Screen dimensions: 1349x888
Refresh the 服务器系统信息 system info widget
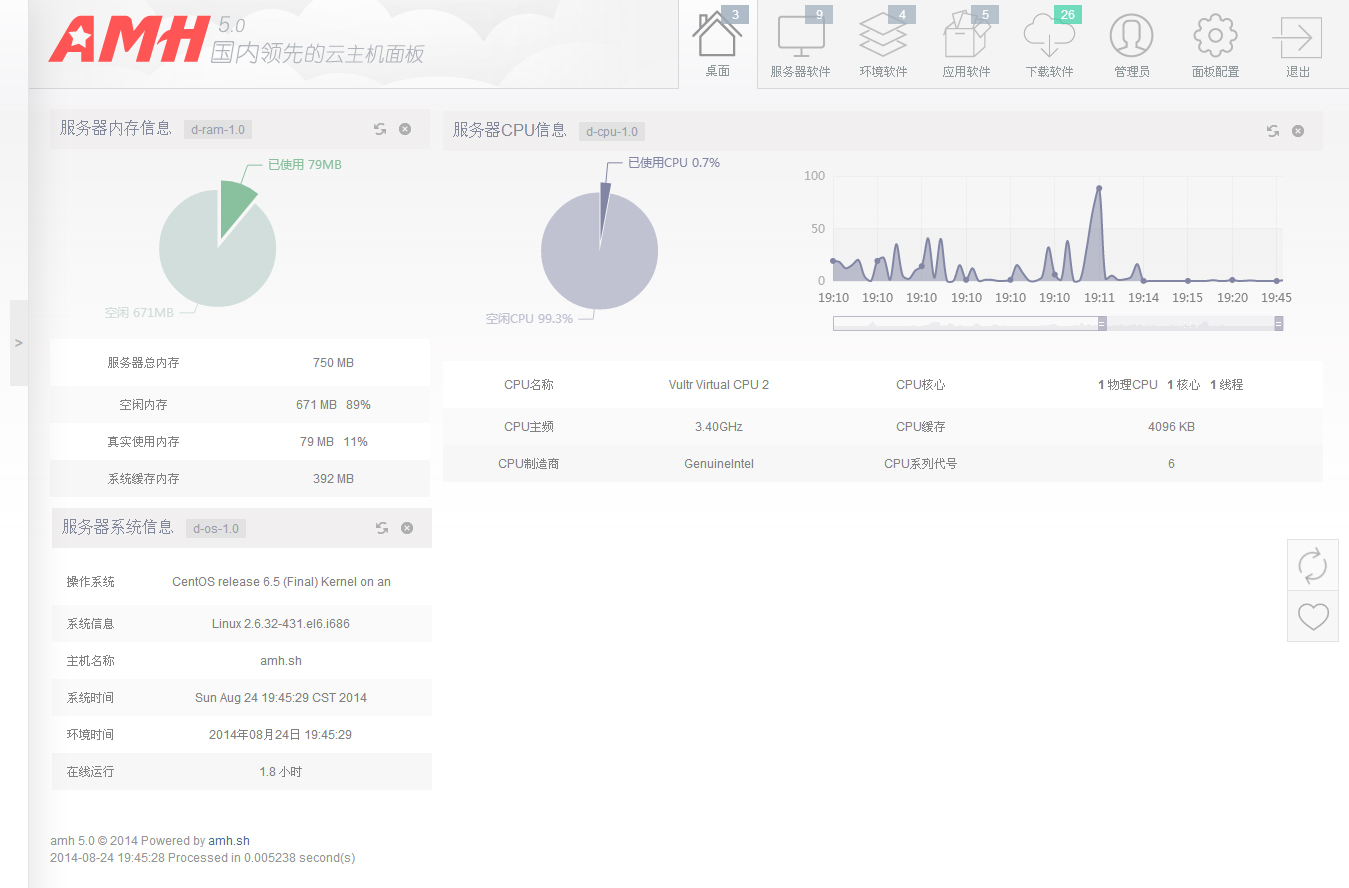[381, 527]
